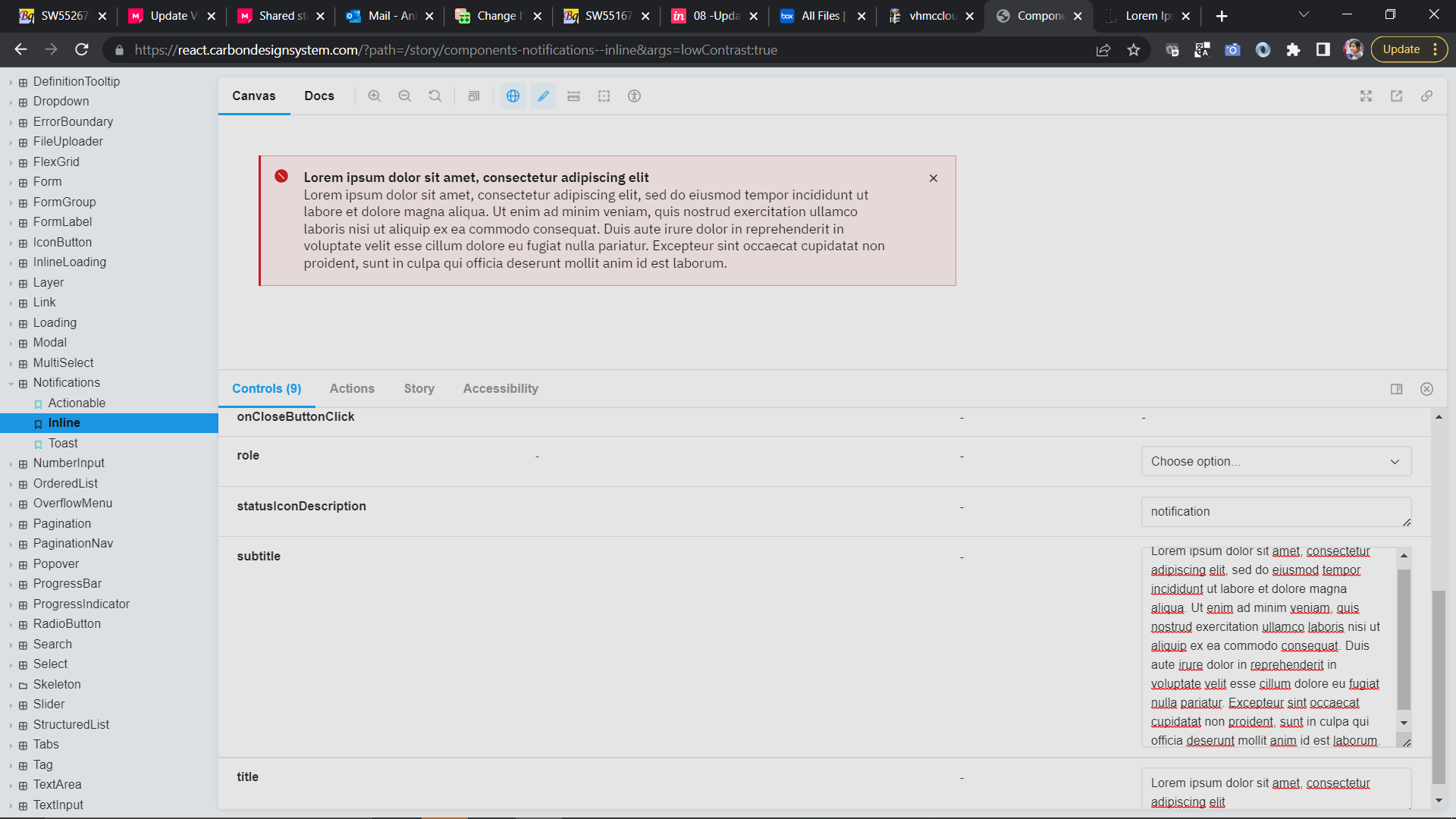Enable the measure tool in the toolbar
Screen dimensions: 1456x819
point(574,96)
